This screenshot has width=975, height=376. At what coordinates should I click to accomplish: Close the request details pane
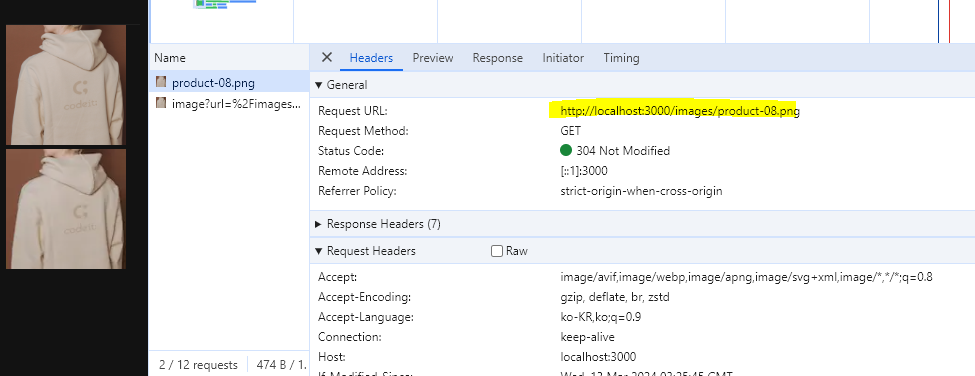[x=326, y=58]
